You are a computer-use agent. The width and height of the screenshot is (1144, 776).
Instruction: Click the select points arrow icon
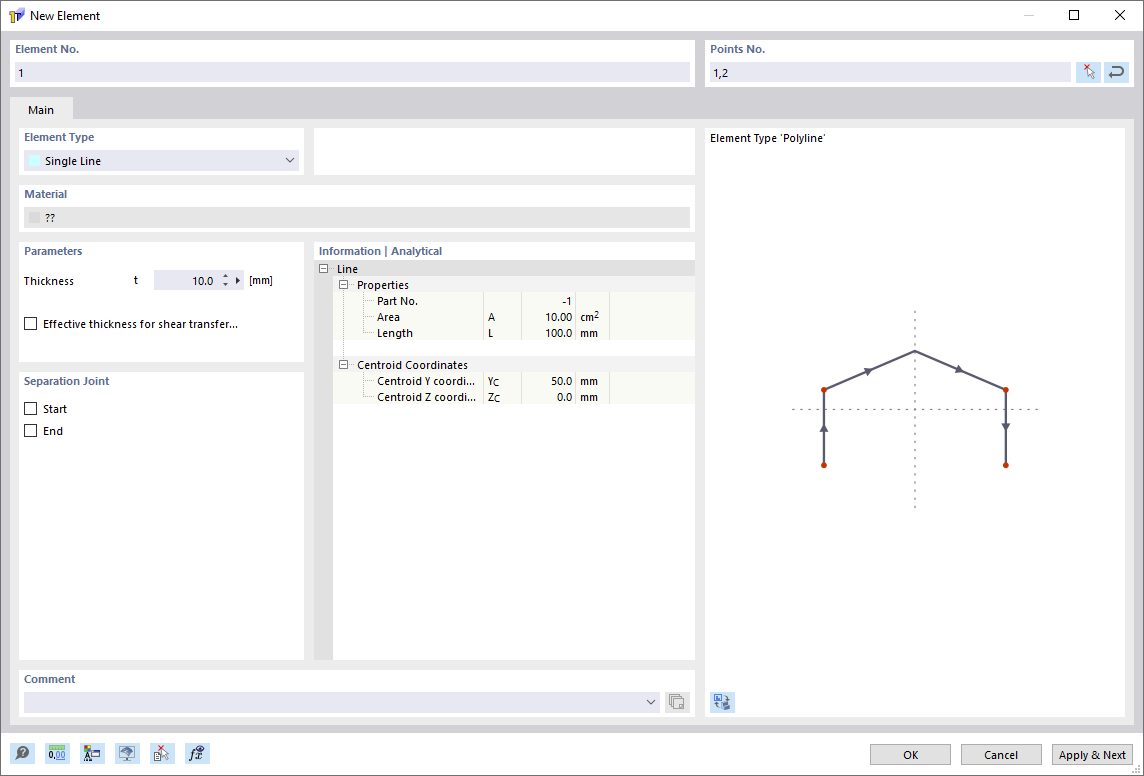coord(1088,71)
